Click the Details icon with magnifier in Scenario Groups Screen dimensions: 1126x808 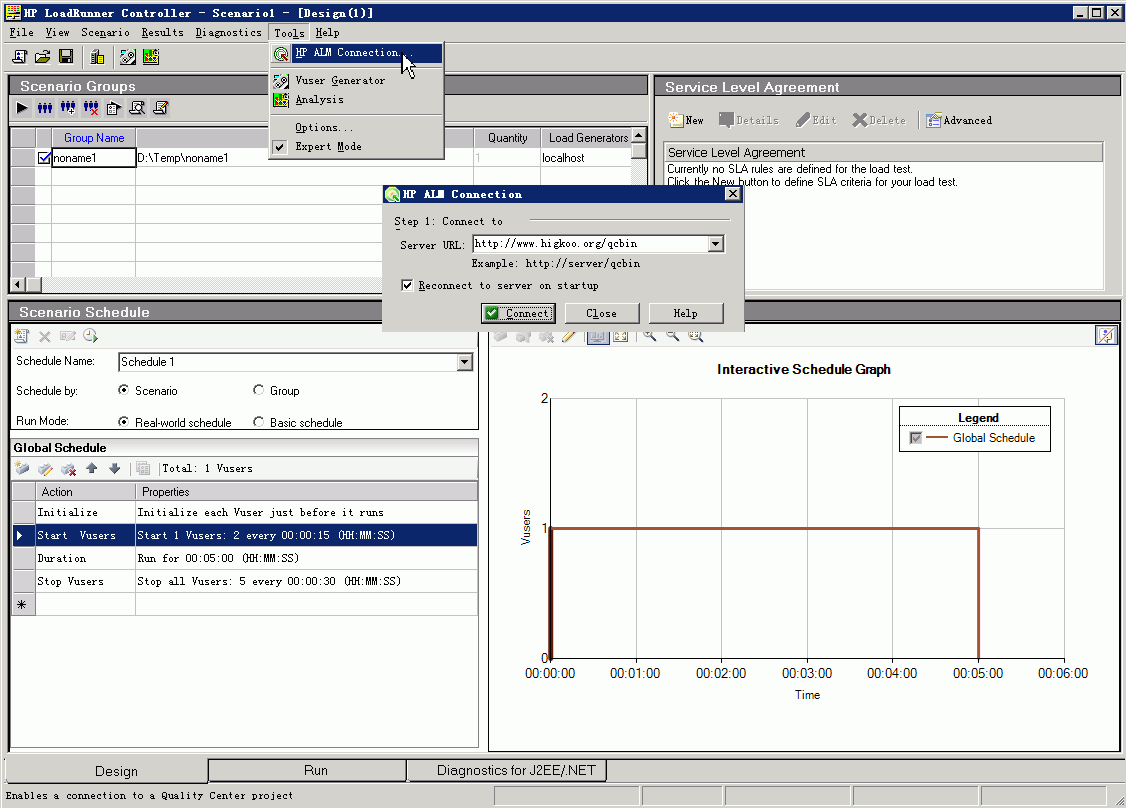pos(136,108)
